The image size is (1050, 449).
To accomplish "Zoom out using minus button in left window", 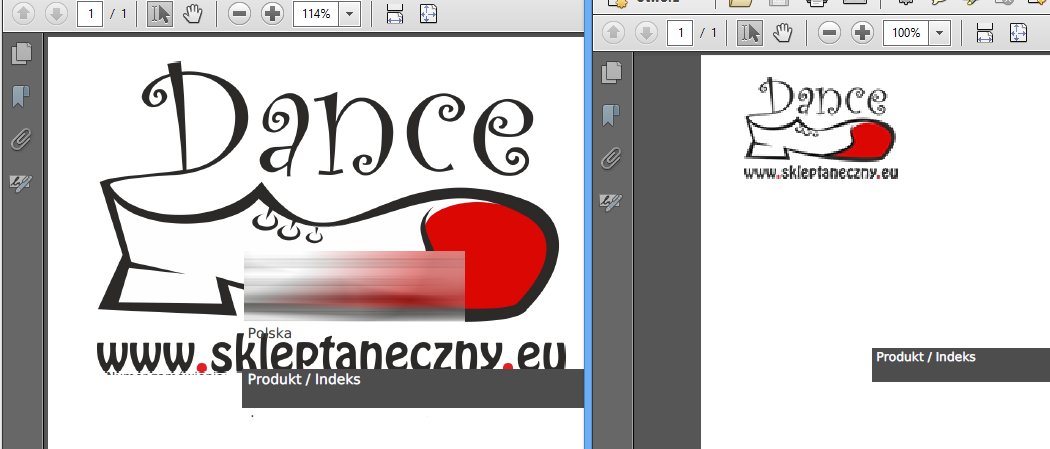I will coord(239,14).
